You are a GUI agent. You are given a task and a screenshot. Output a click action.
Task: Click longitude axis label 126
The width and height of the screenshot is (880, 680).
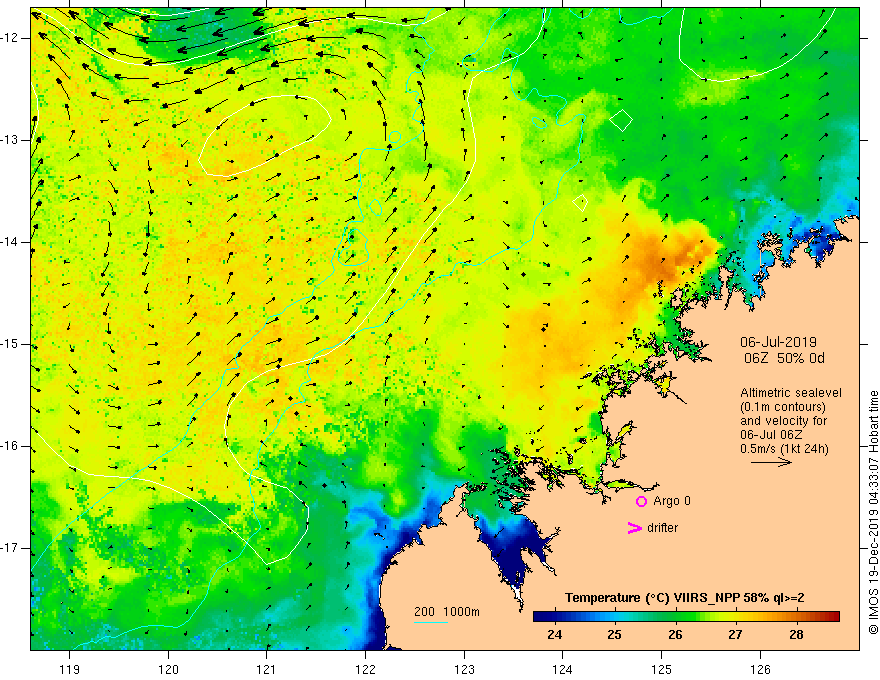[760, 669]
